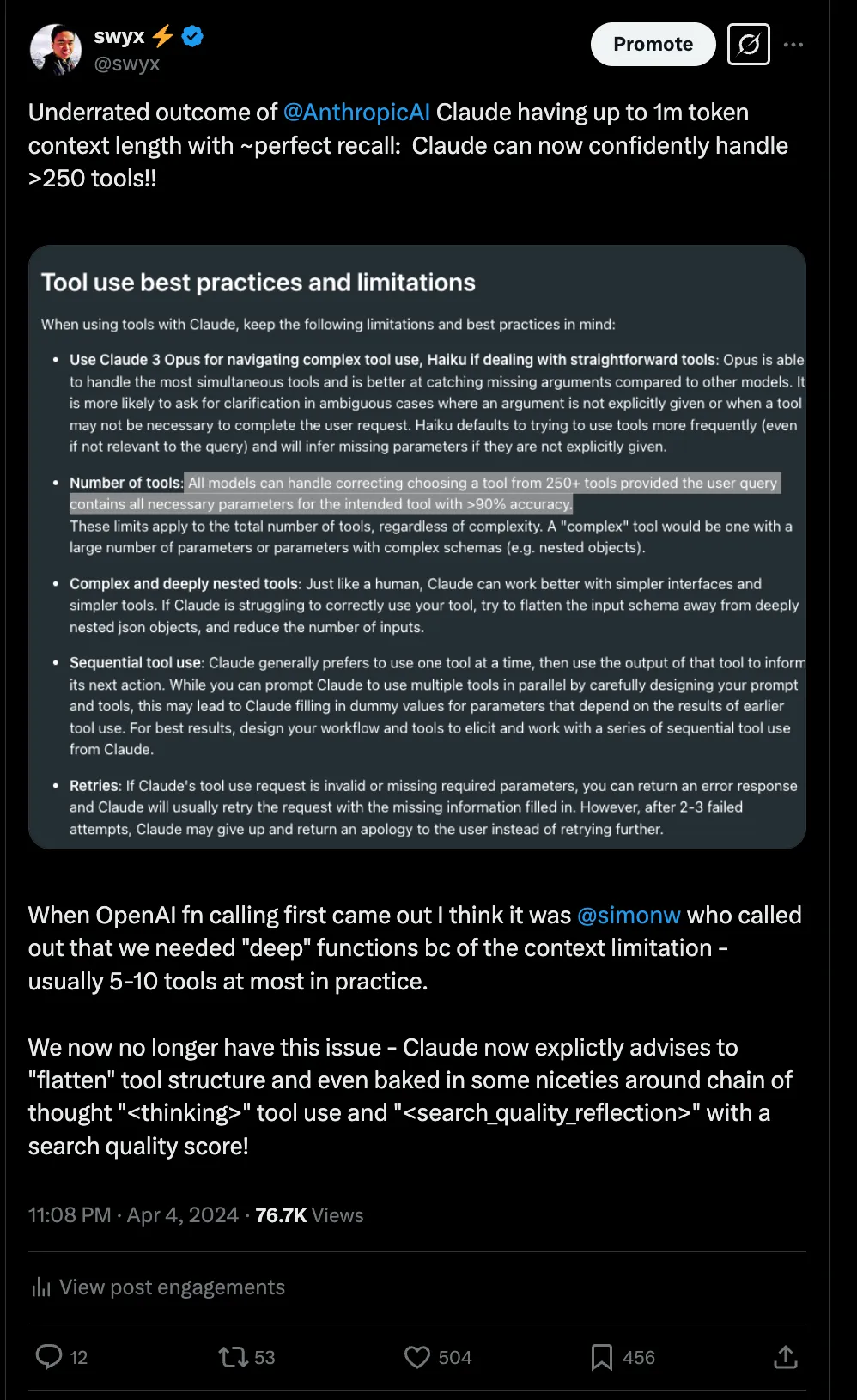This screenshot has width=857, height=1400.
Task: Click the 504 likes count
Action: tap(455, 1357)
